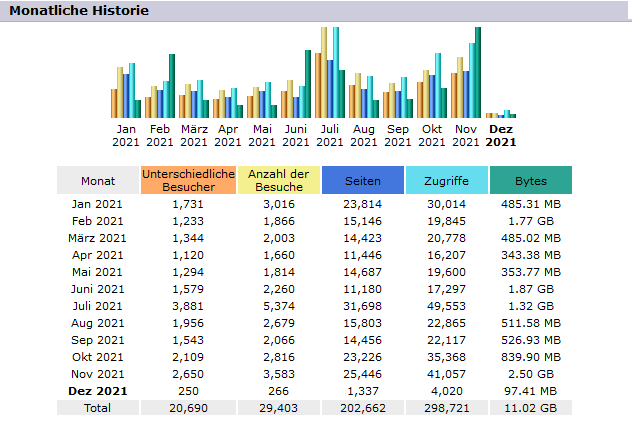This screenshot has width=632, height=431.
Task: Select the 202,662 total Seiten value
Action: click(x=362, y=408)
